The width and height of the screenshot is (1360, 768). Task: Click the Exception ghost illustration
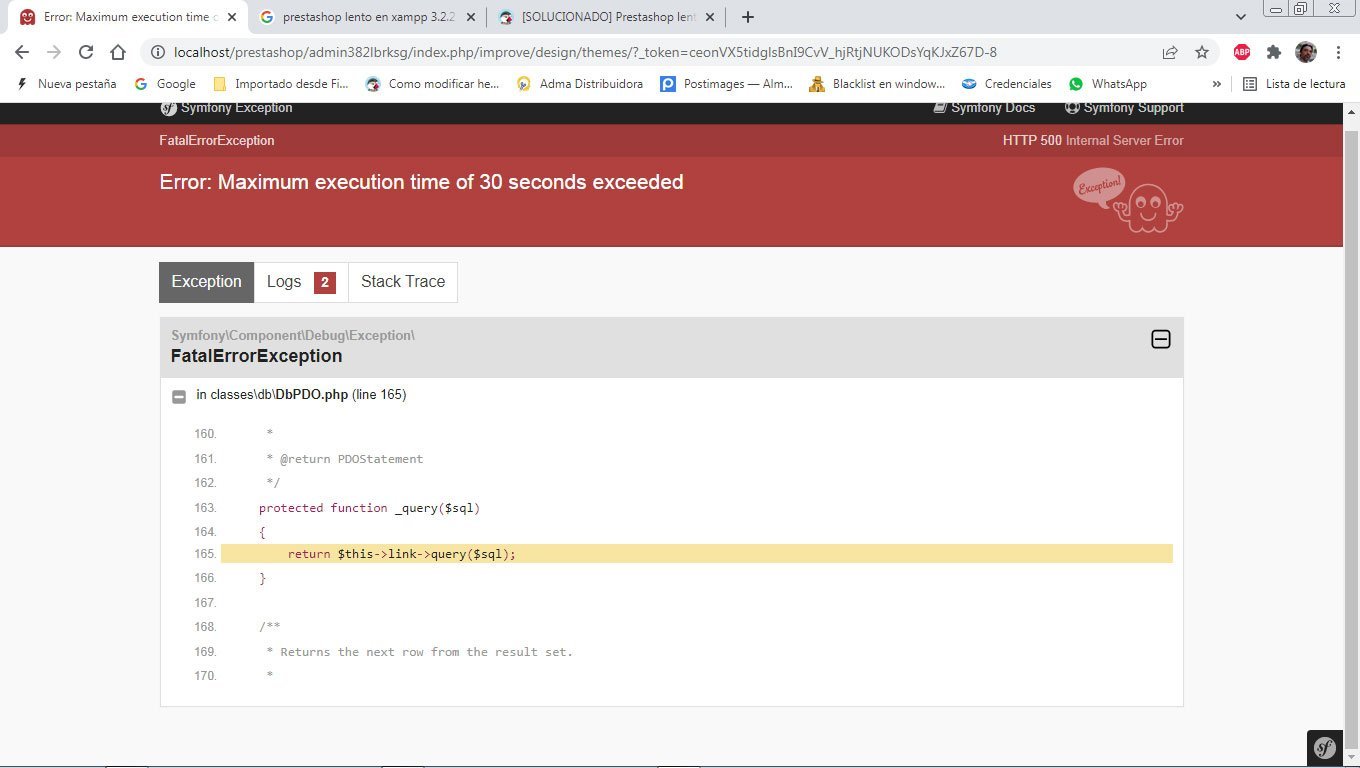(x=1128, y=200)
